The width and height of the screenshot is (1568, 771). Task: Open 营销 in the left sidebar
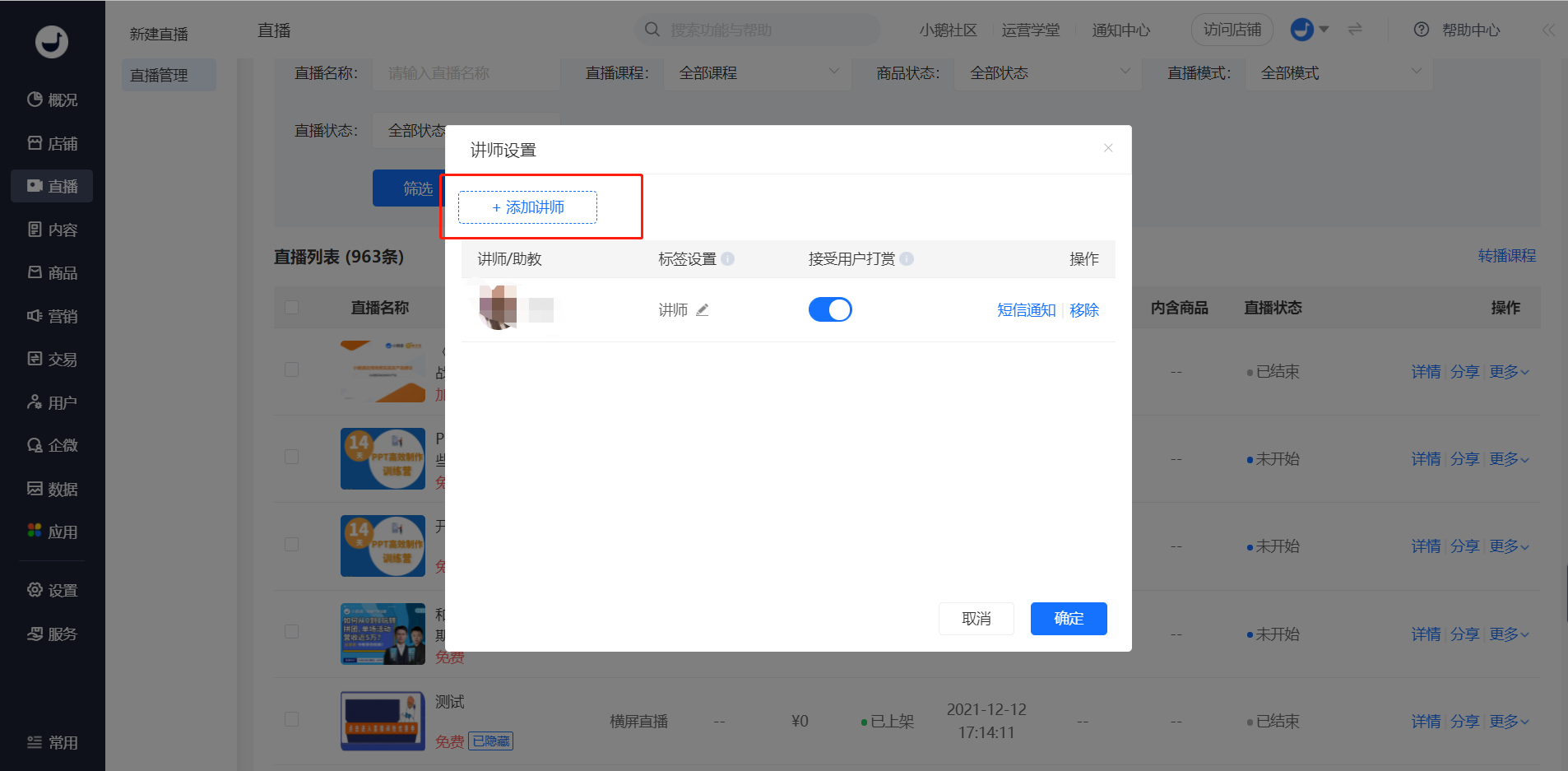tap(53, 316)
